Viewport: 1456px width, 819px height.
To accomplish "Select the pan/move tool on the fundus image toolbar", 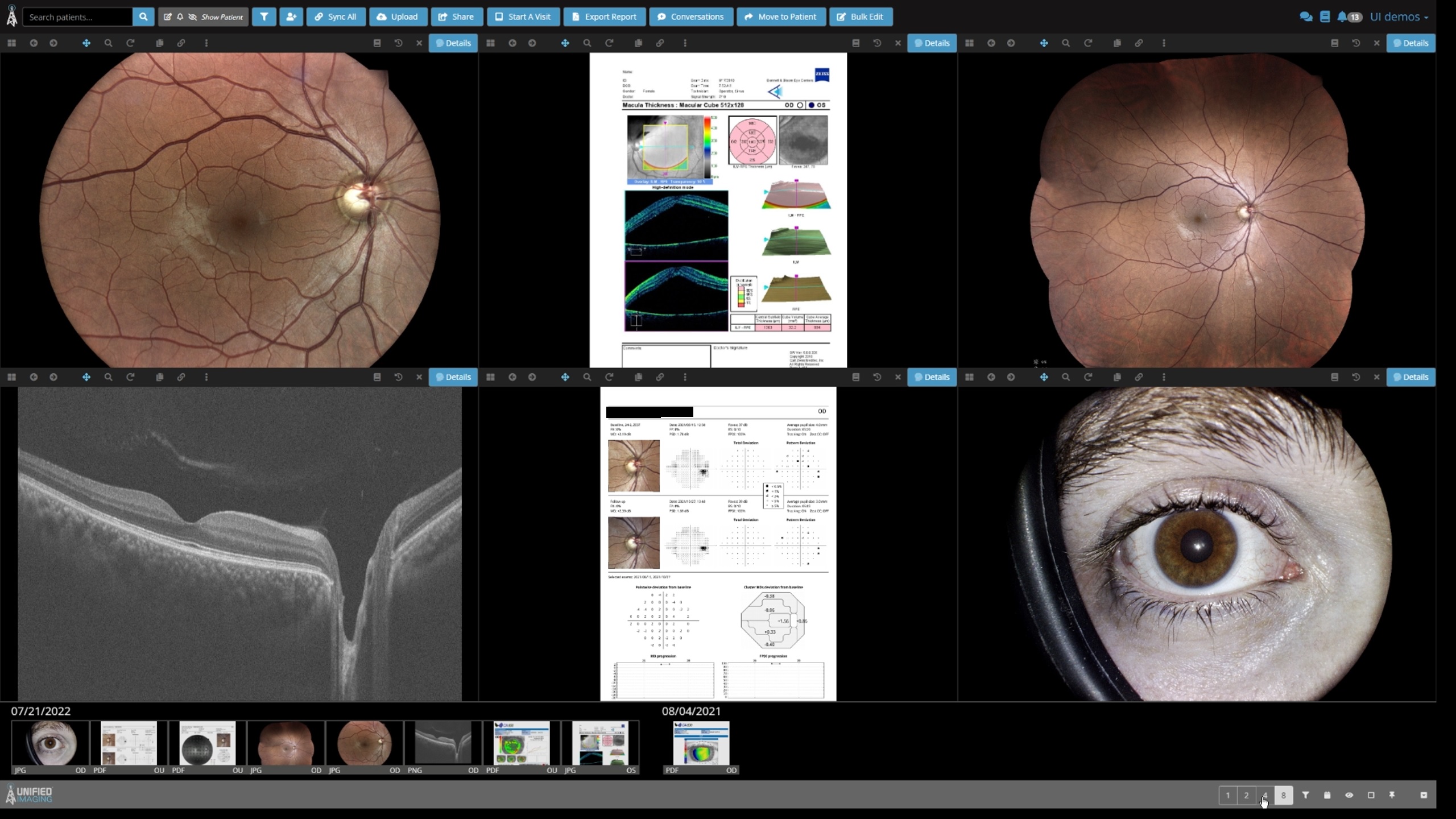I will click(x=86, y=43).
